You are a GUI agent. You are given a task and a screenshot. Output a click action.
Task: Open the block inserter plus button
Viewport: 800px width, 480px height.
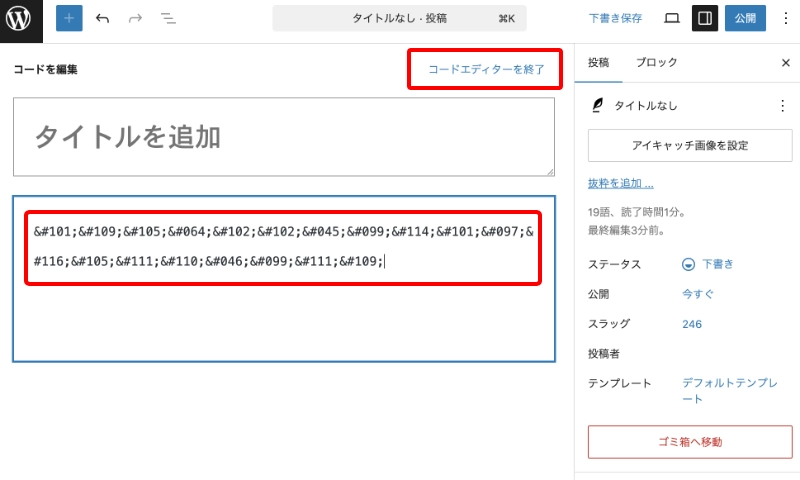click(x=69, y=19)
